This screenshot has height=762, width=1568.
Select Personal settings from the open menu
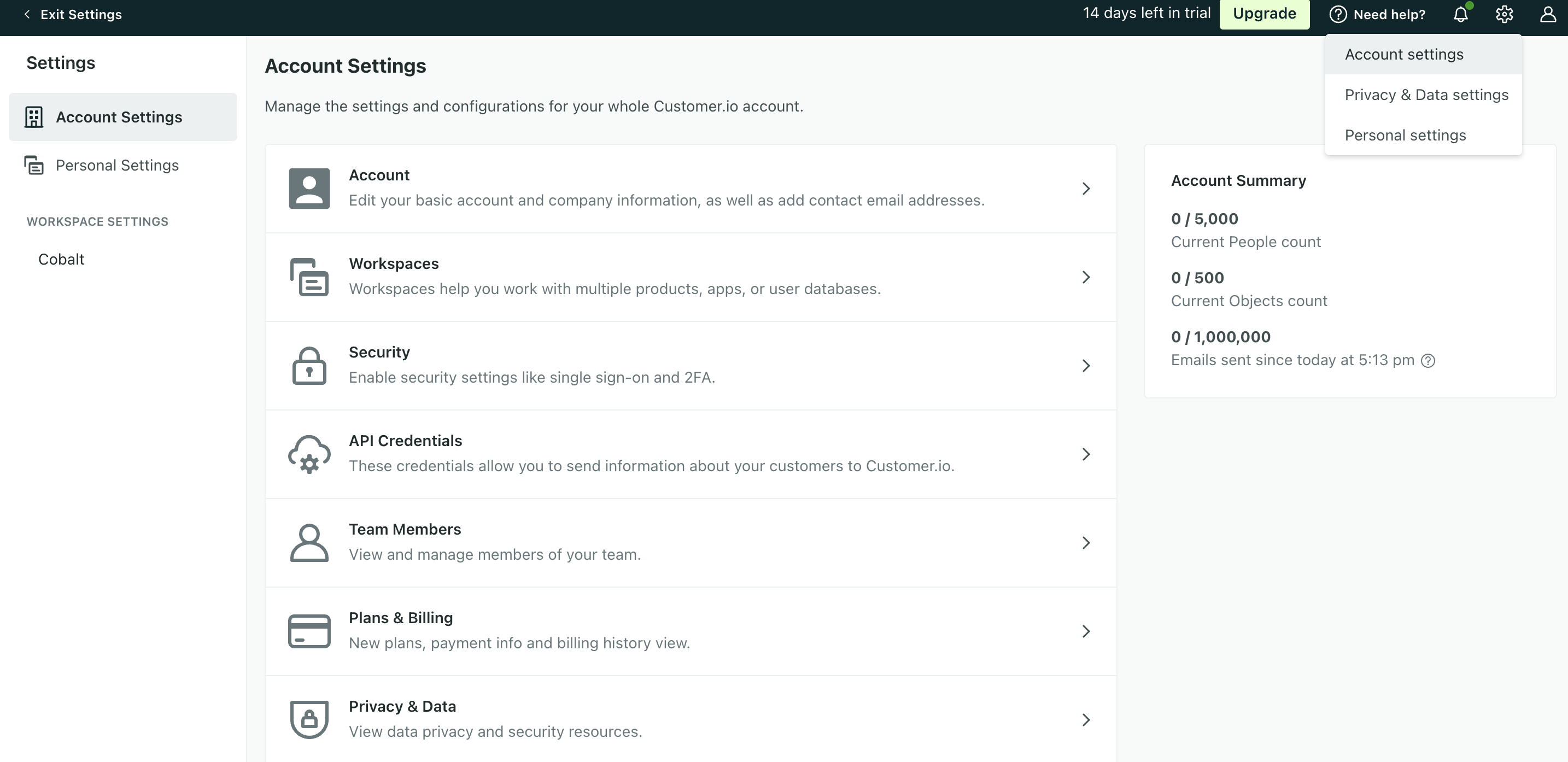[1406, 135]
